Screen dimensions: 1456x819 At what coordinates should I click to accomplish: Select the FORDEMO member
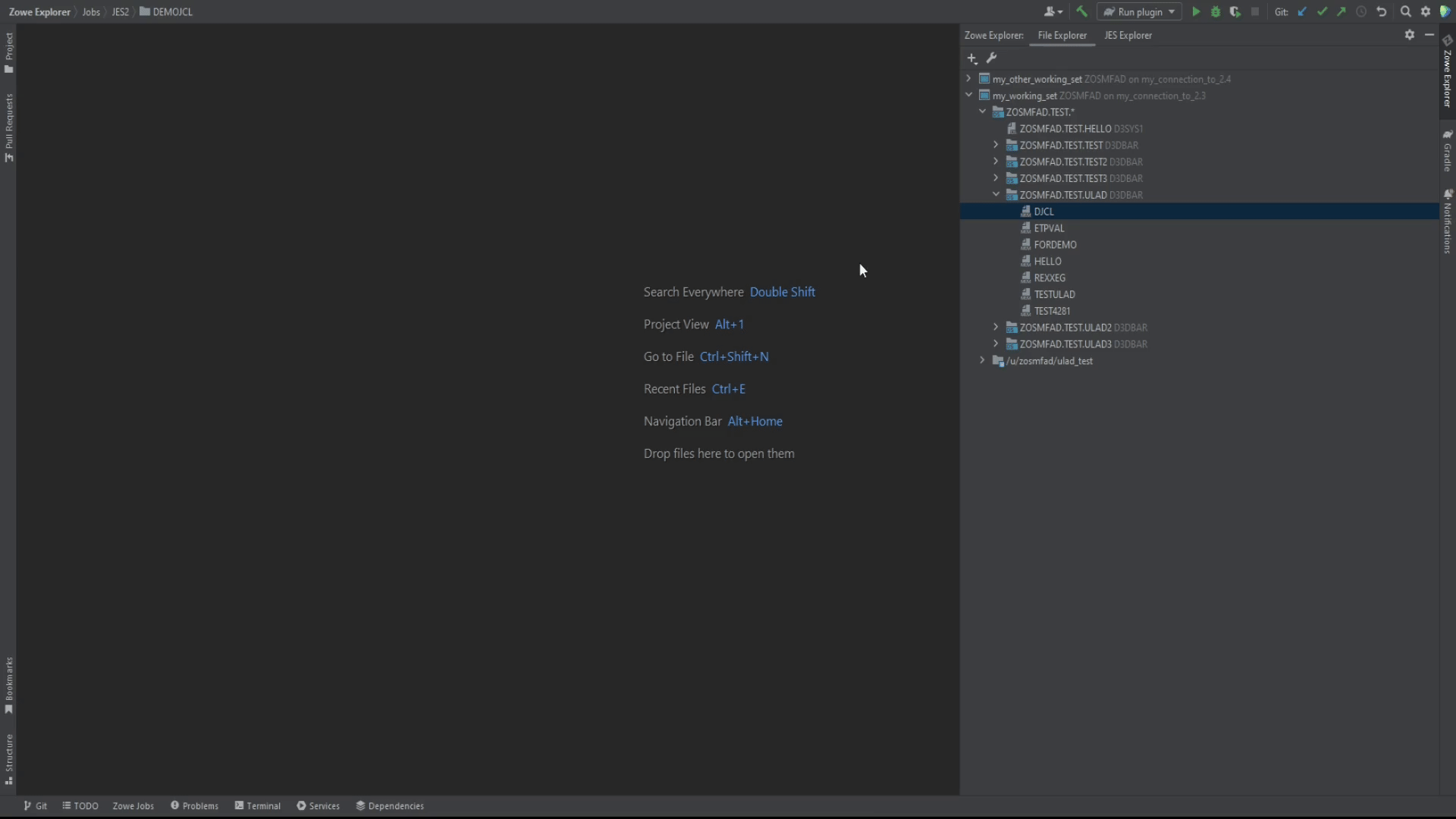[1055, 245]
